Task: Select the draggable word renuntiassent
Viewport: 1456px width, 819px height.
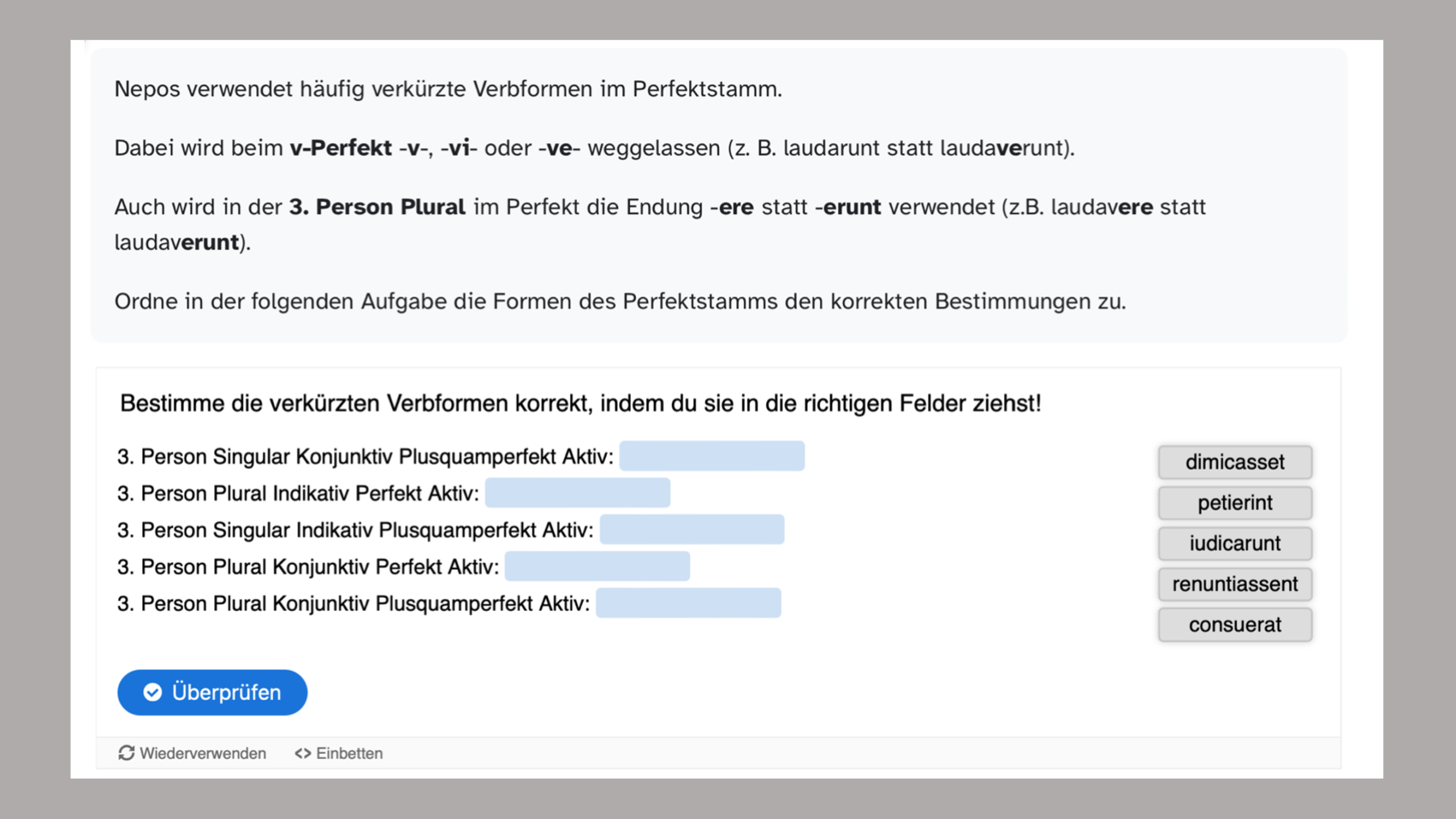Action: 1235,584
